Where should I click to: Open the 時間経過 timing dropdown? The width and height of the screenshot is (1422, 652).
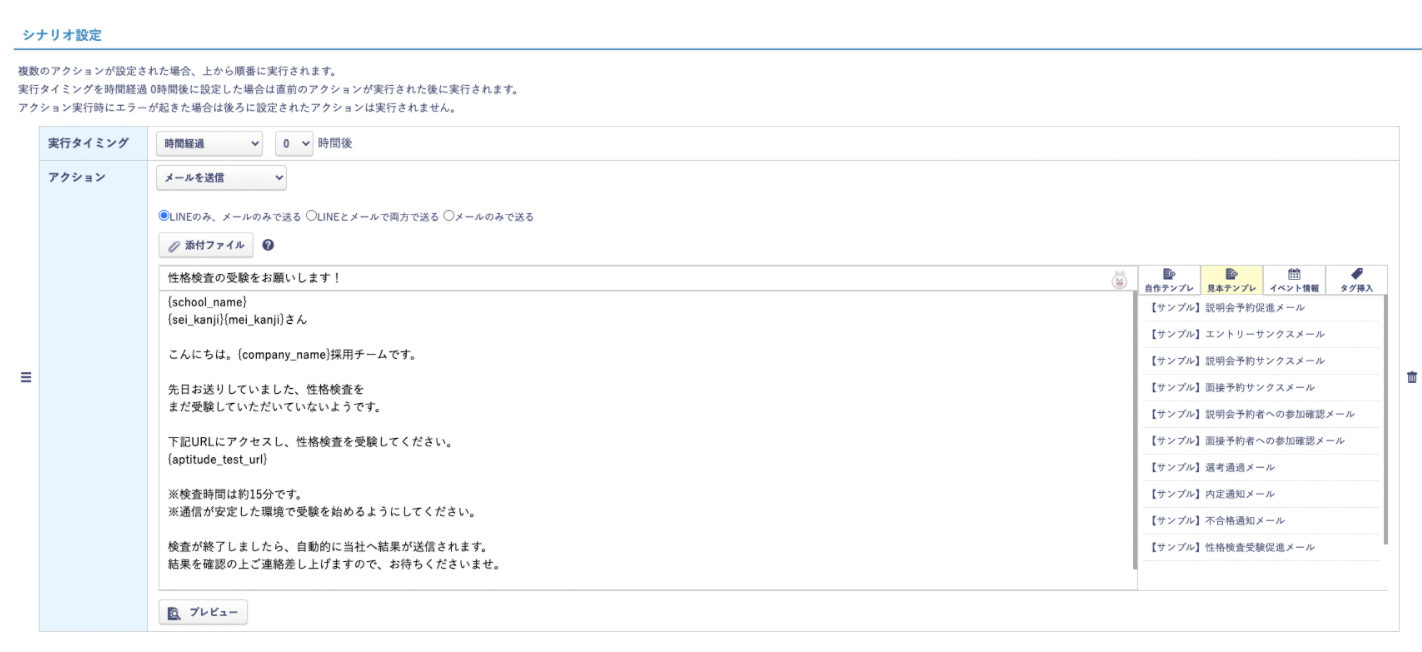211,144
